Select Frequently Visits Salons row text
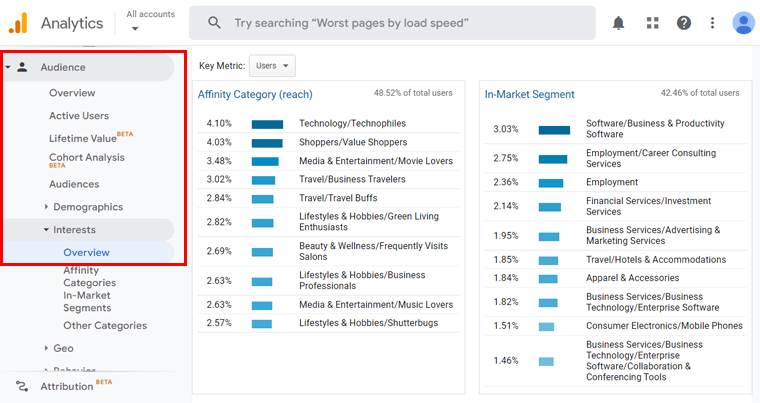The image size is (760, 403). click(373, 251)
